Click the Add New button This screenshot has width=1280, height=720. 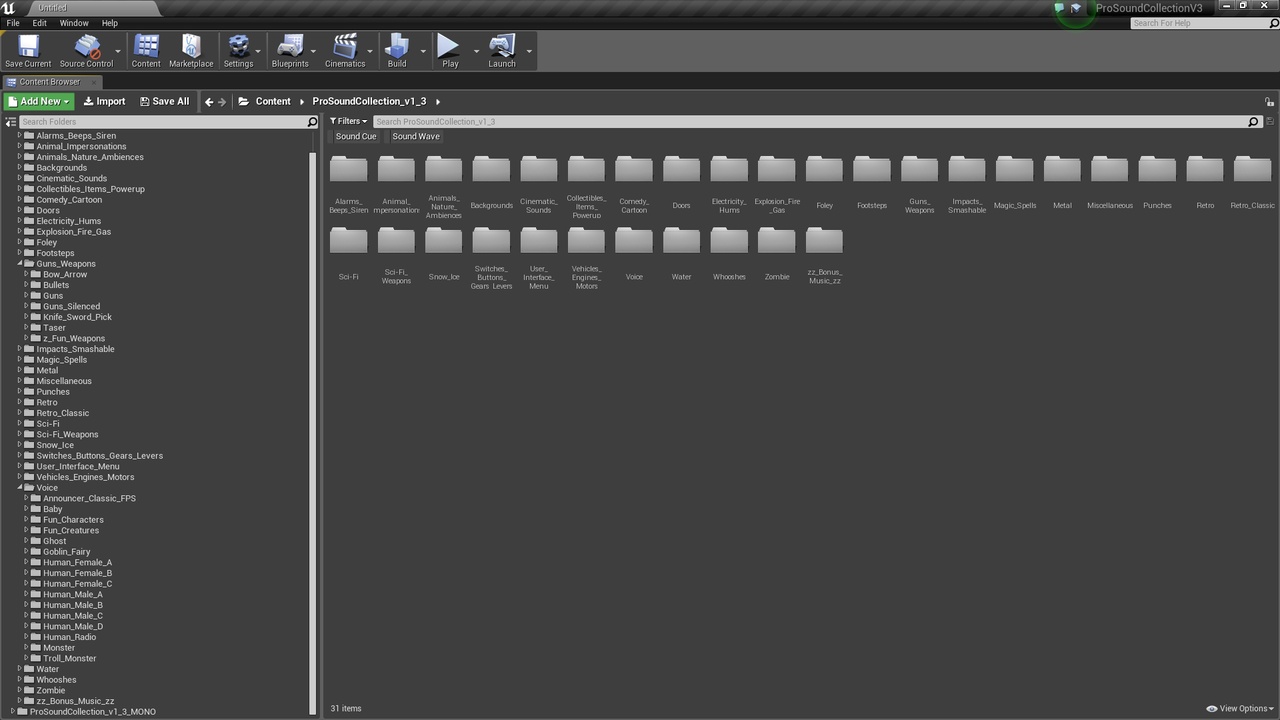pos(39,101)
